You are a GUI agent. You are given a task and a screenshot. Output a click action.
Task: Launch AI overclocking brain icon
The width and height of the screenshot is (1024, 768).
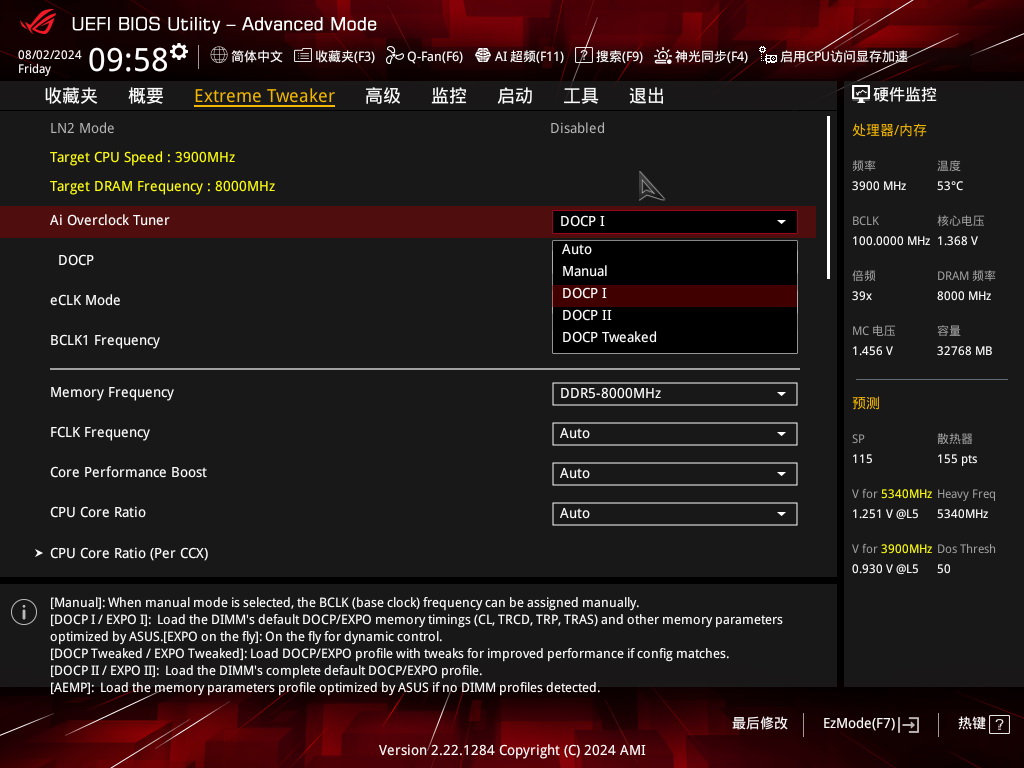pos(483,56)
